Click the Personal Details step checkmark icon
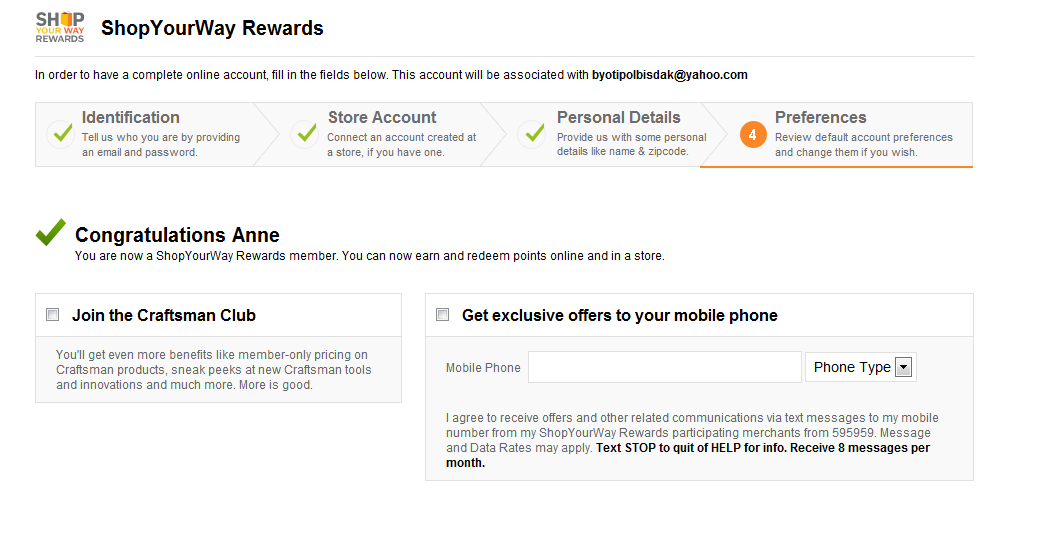Viewport: 1037px width, 557px height. tap(532, 134)
